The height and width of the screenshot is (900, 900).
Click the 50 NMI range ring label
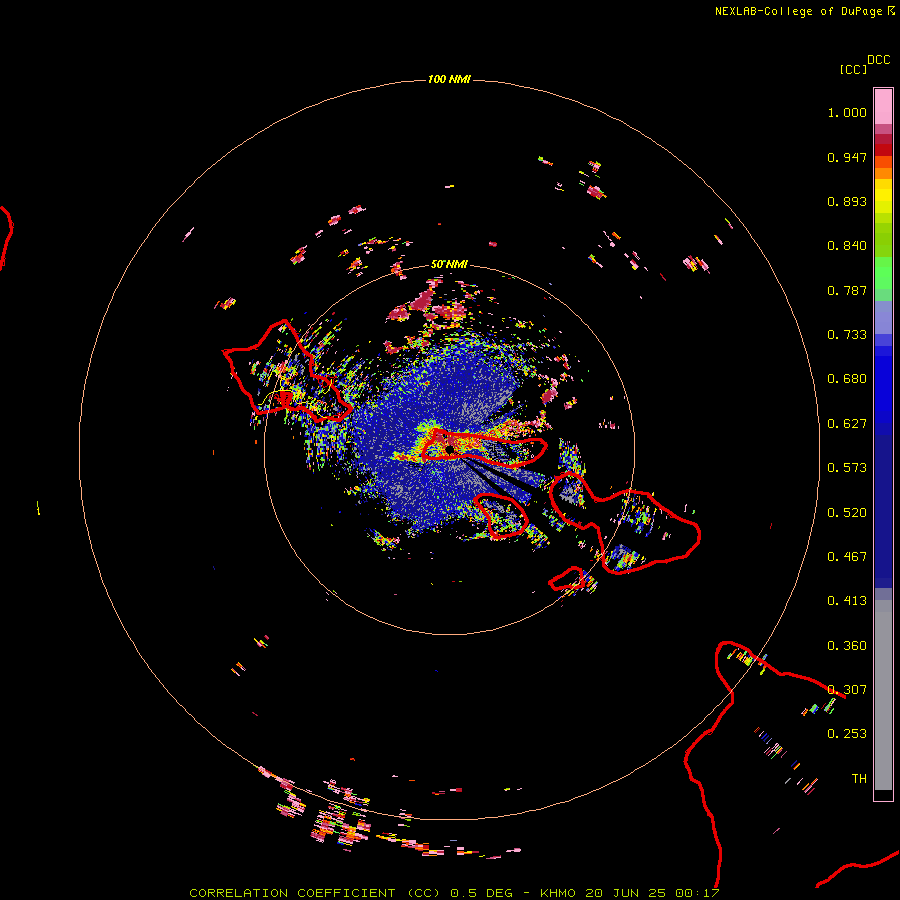pyautogui.click(x=449, y=264)
